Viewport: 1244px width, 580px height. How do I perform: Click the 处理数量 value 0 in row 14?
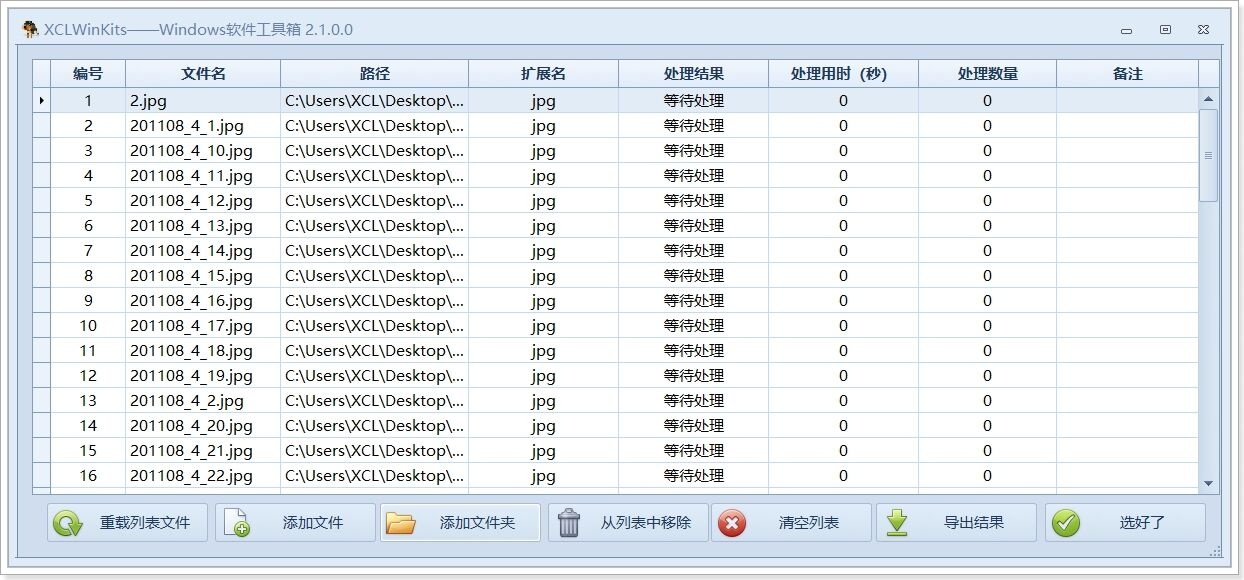tap(987, 425)
